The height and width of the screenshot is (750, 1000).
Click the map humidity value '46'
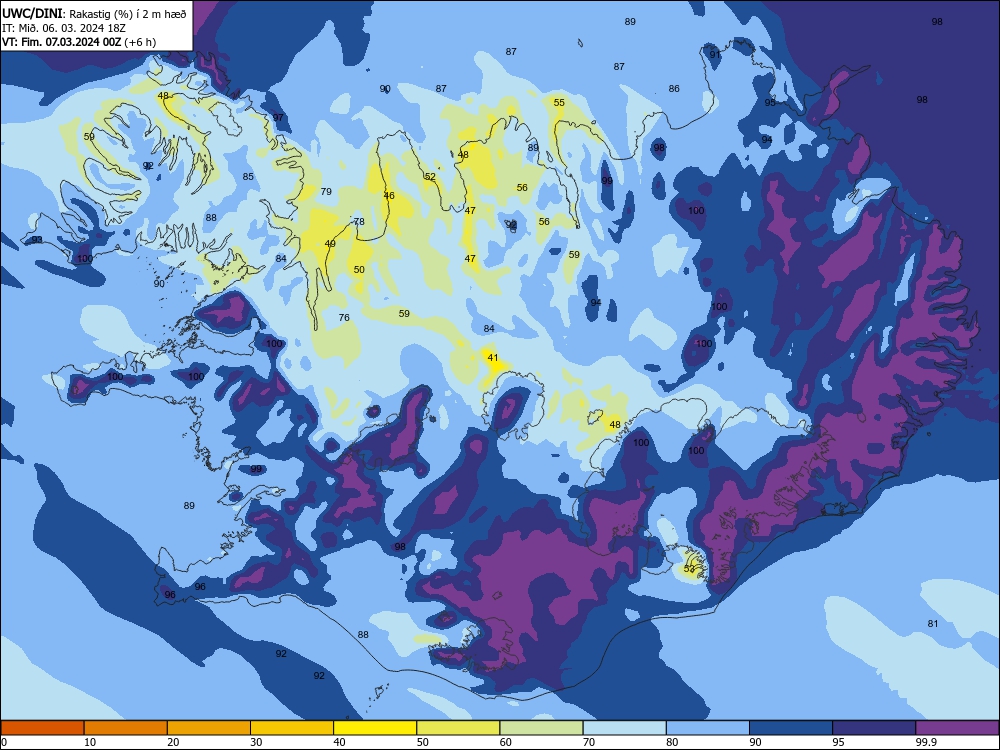[389, 196]
